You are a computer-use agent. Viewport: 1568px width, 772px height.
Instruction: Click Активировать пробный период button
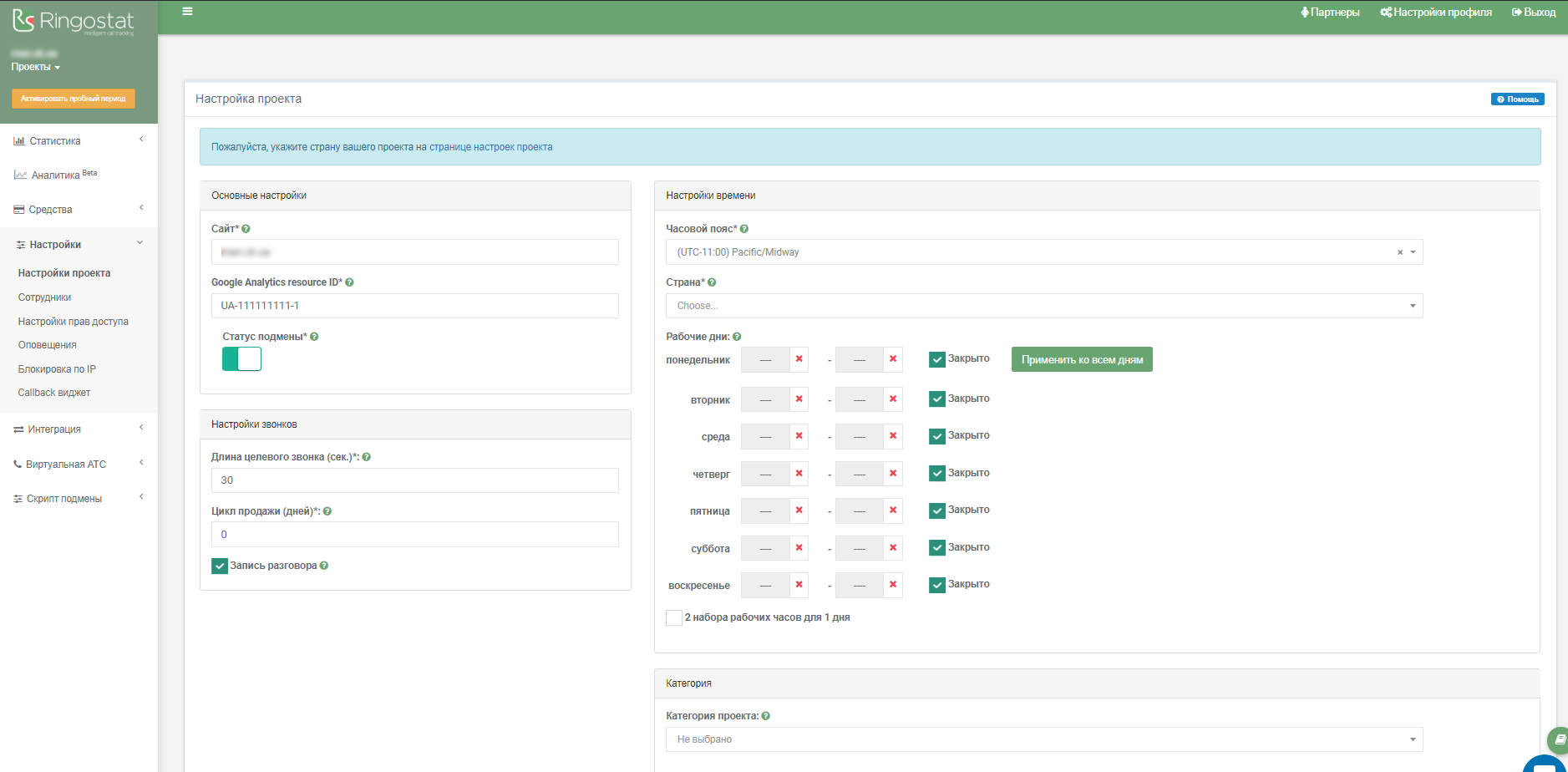point(73,99)
